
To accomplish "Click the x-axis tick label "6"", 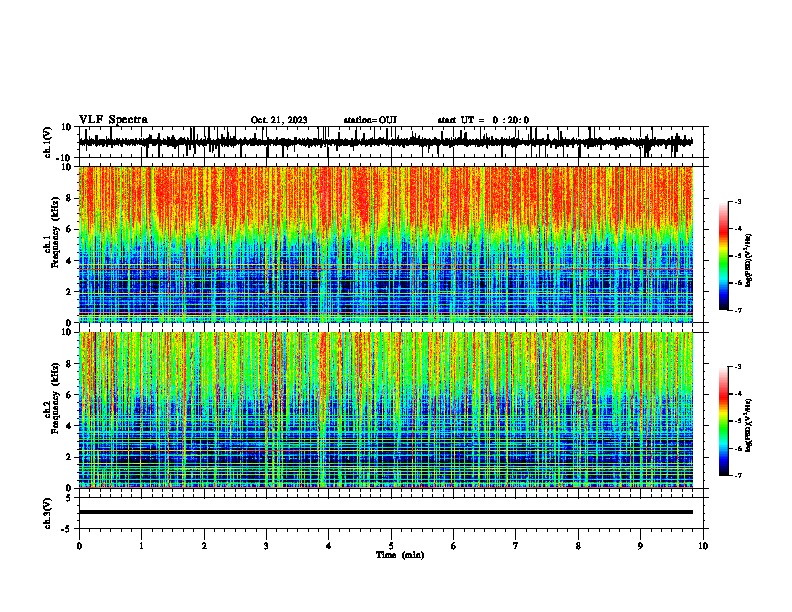I will click(454, 546).
